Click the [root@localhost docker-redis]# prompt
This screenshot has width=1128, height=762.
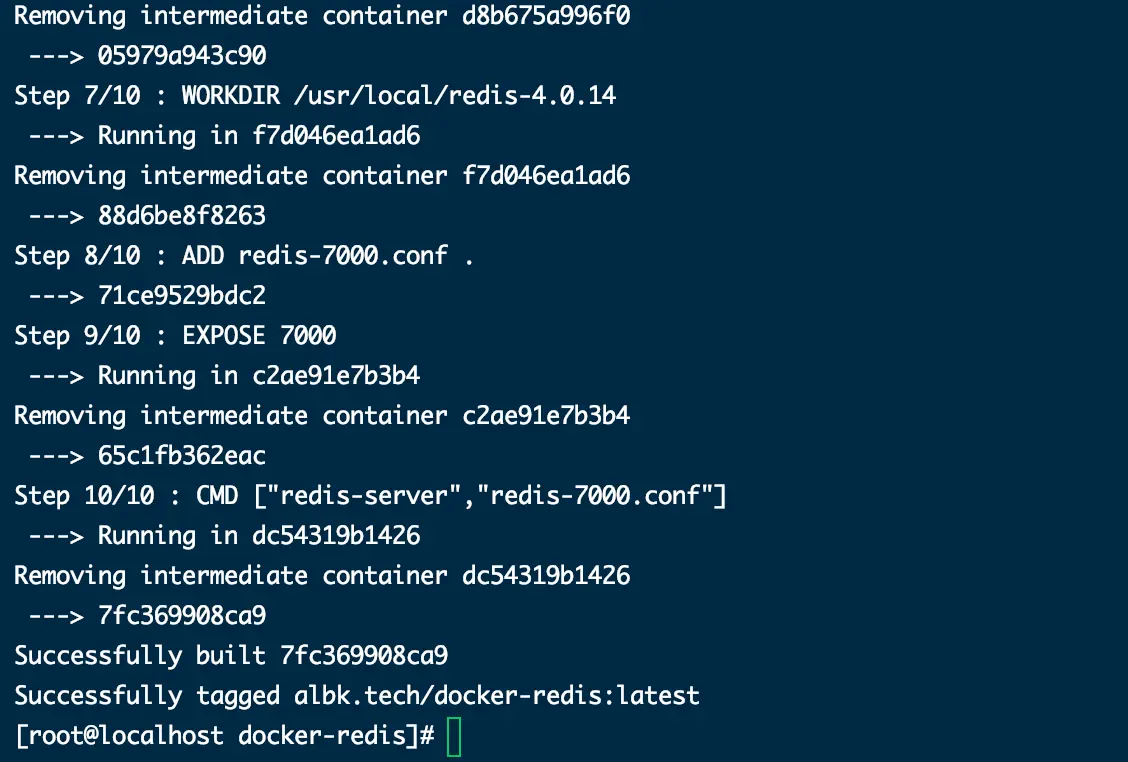[x=224, y=736]
